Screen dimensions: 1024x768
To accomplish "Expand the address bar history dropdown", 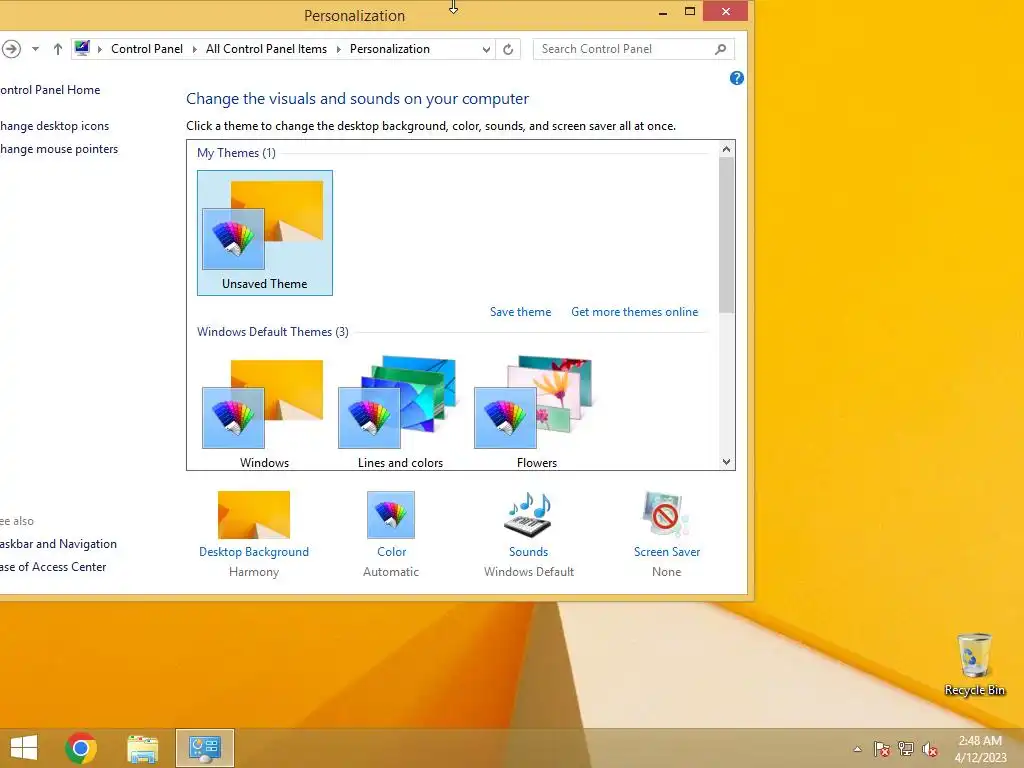I will coord(486,50).
